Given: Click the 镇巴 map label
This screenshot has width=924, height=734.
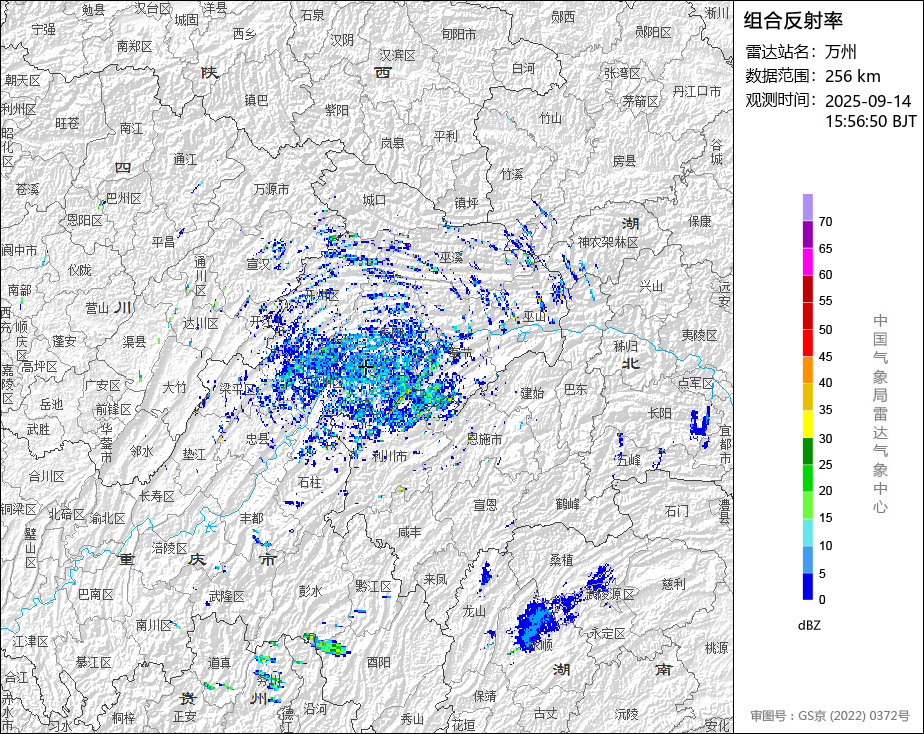Looking at the screenshot, I should point(256,100).
